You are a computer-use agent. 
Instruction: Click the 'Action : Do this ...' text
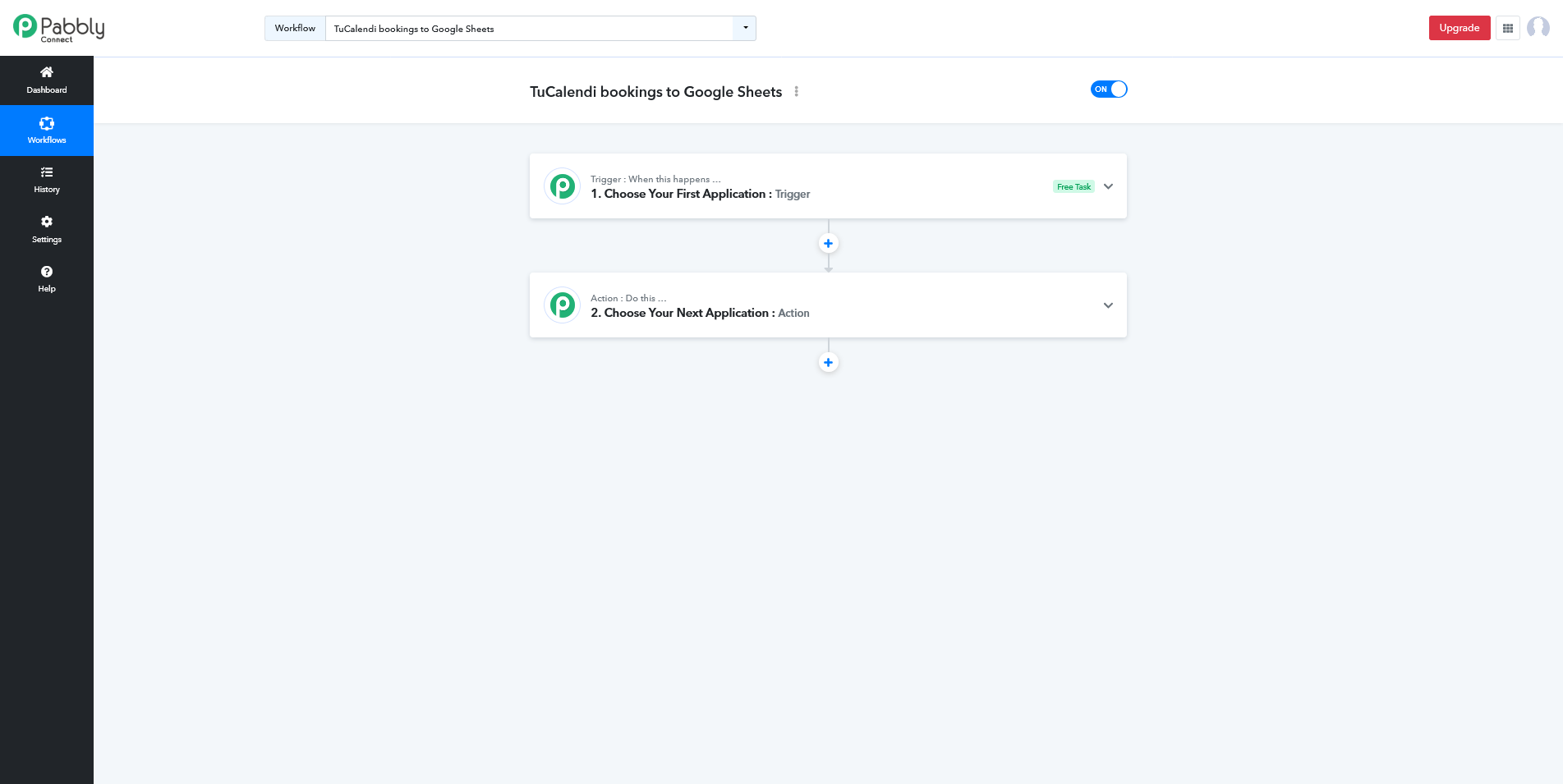(628, 298)
